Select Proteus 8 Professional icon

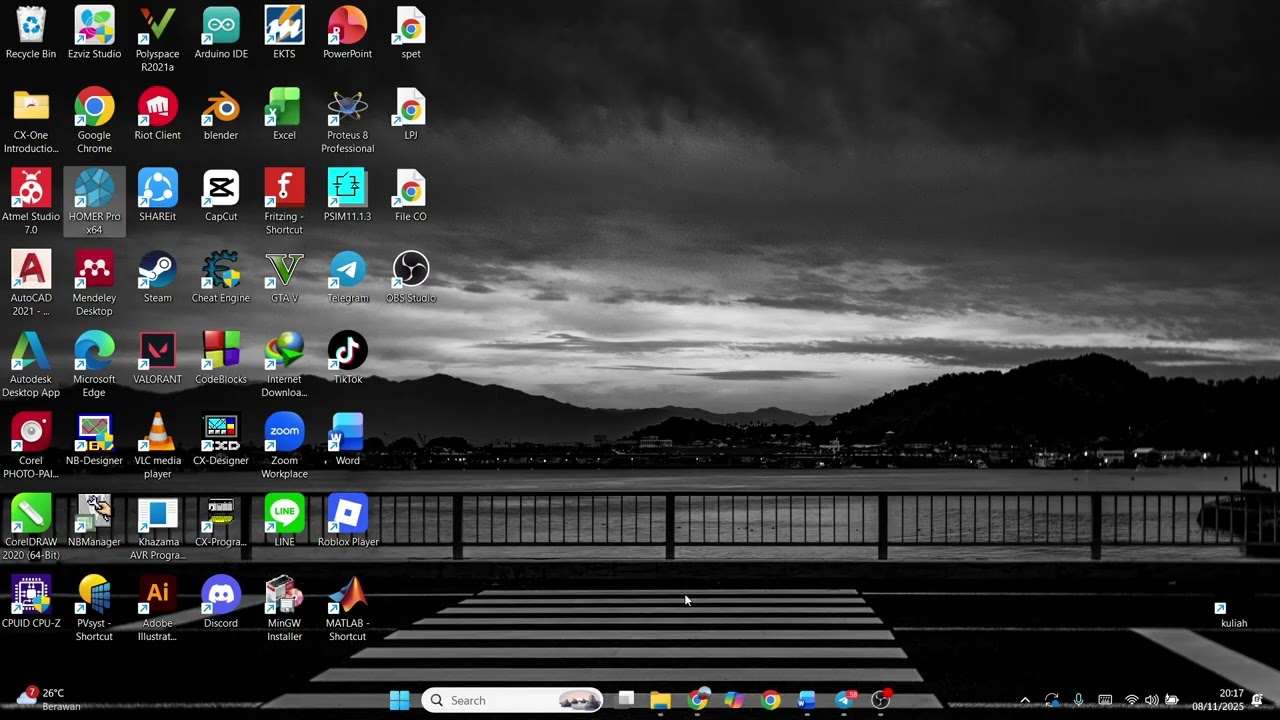[347, 121]
